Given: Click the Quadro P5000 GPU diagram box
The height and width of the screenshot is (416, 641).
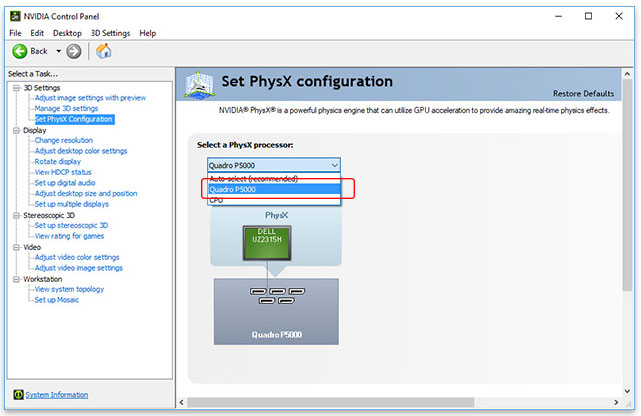Looking at the screenshot, I should [x=276, y=311].
